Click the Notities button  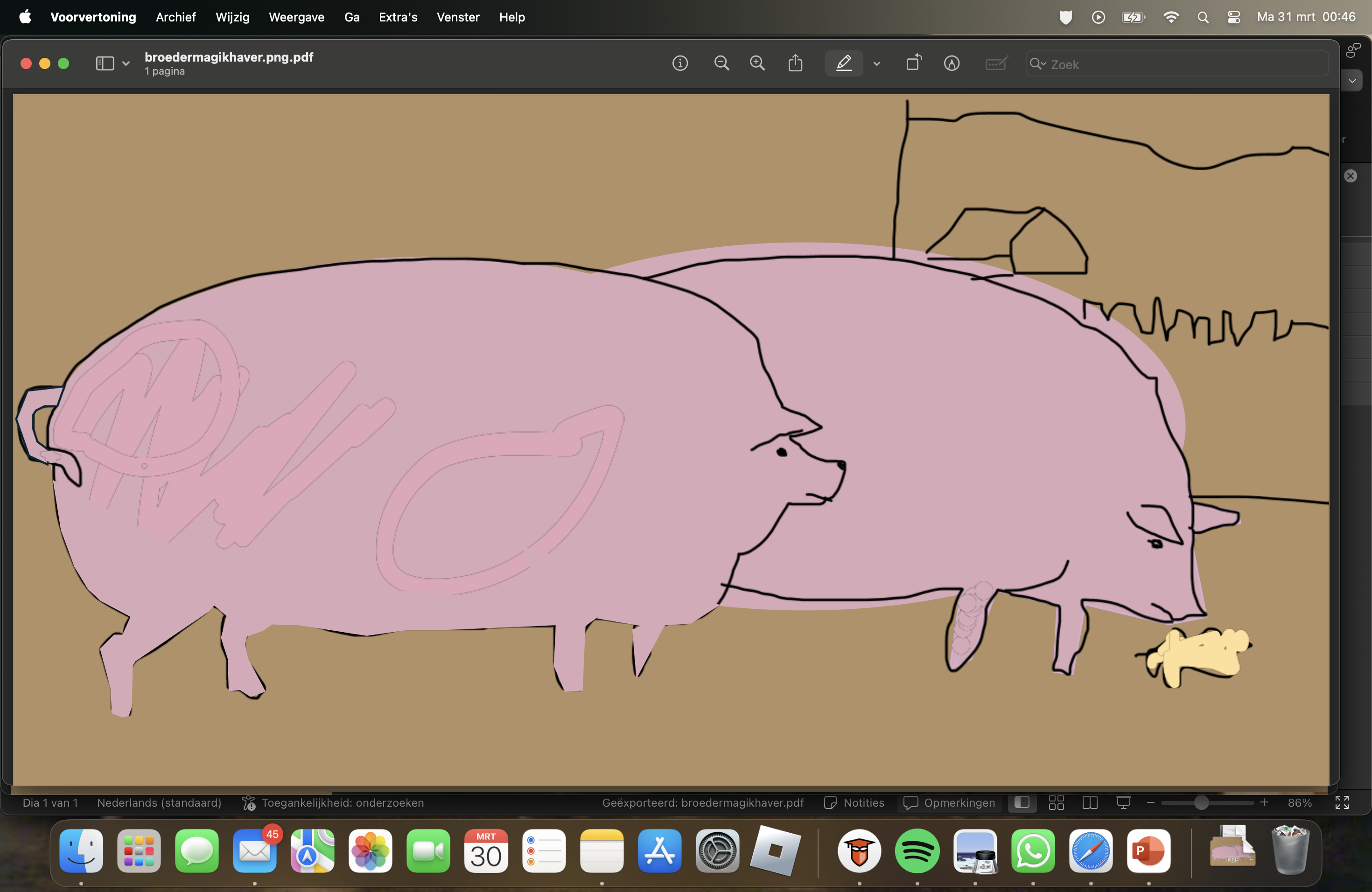pyautogui.click(x=854, y=803)
